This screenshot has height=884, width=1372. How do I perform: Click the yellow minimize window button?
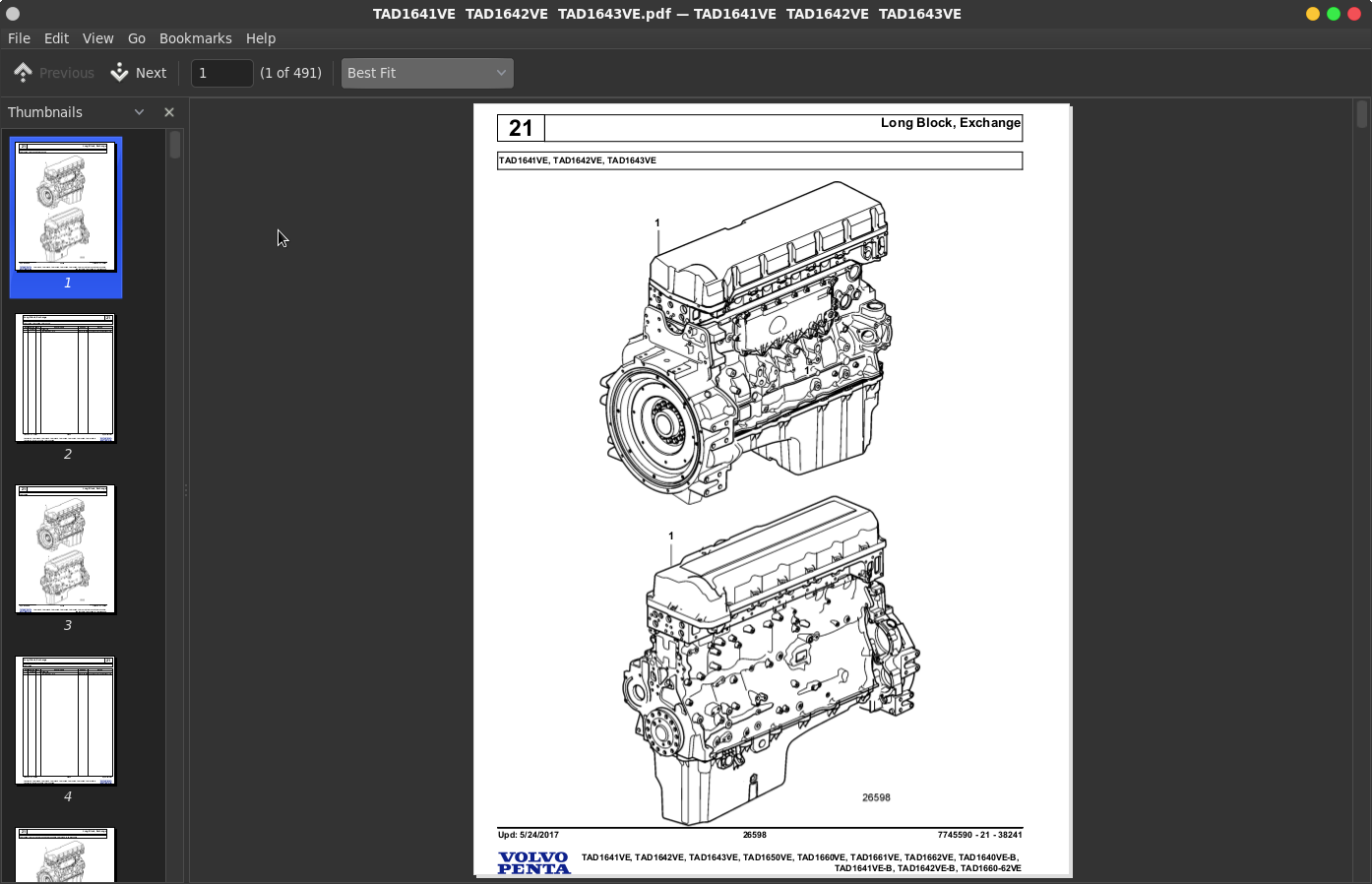(1313, 14)
